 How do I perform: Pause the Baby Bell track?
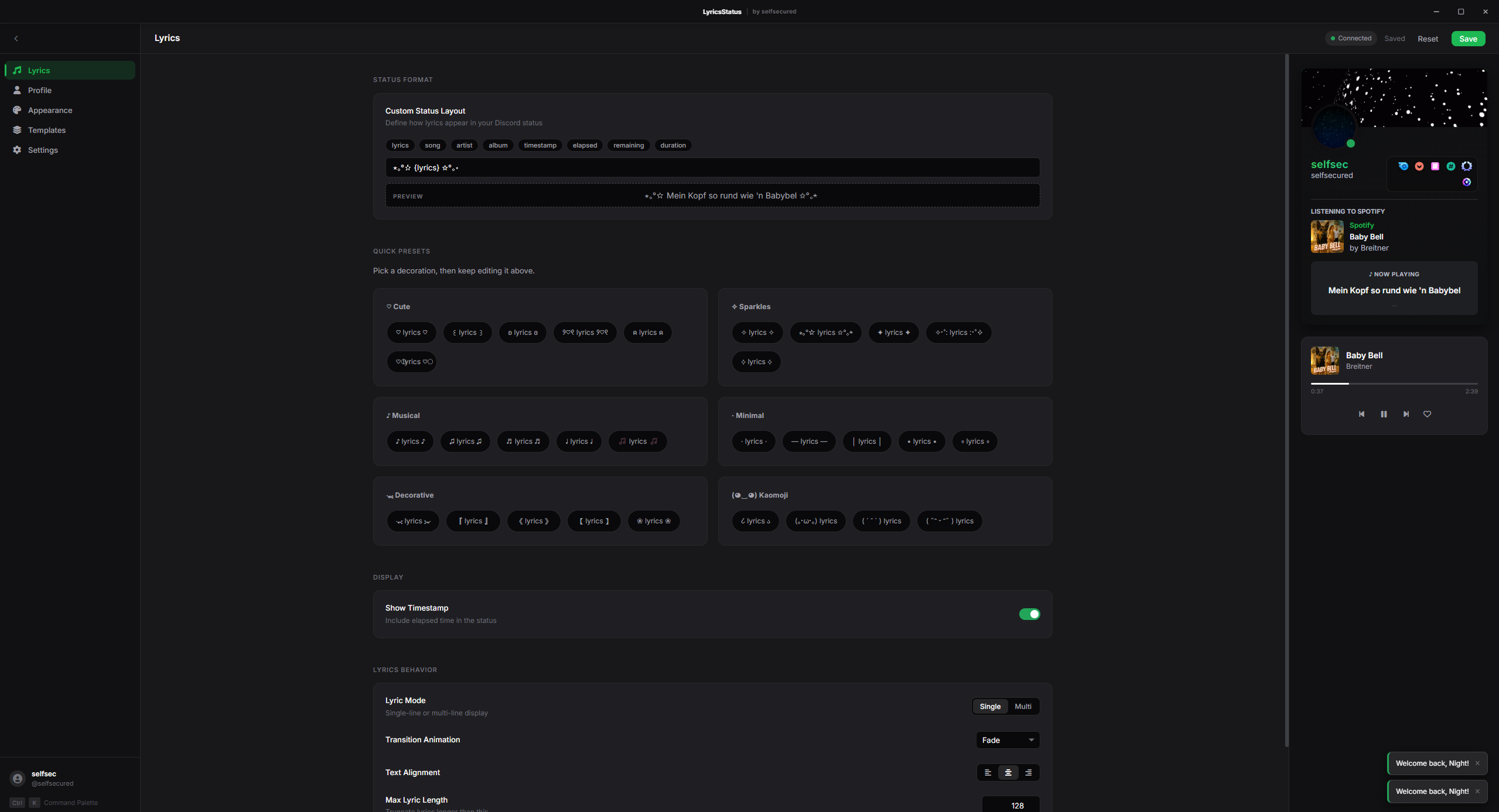point(1384,414)
